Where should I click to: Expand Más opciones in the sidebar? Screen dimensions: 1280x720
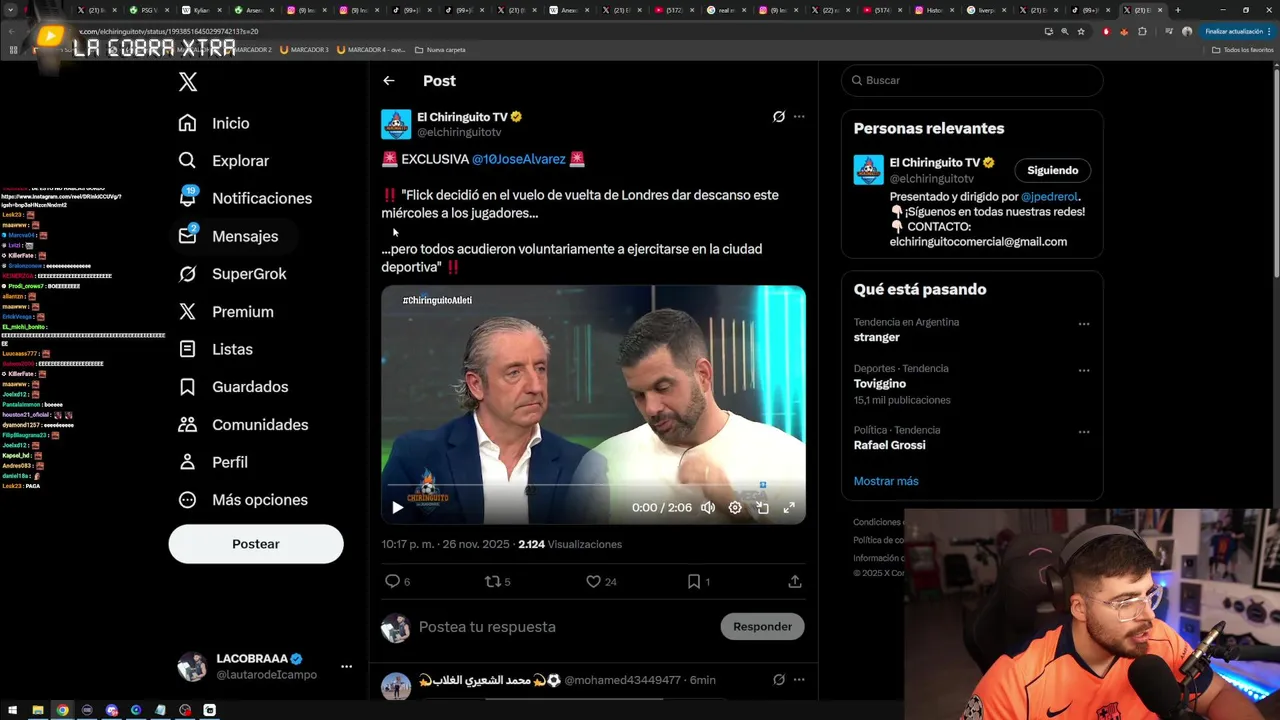click(x=243, y=500)
